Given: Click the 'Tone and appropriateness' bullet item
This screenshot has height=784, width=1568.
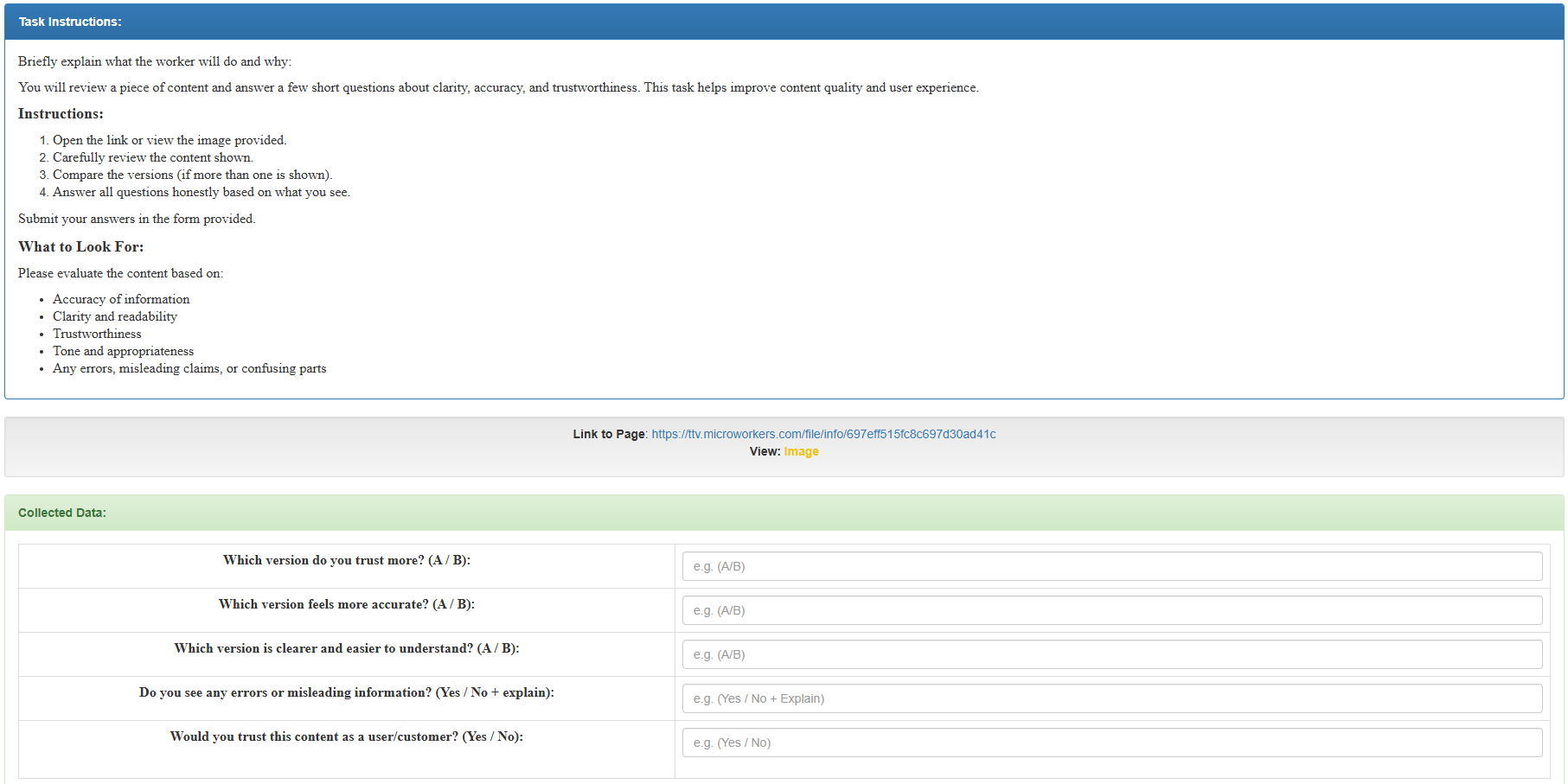Looking at the screenshot, I should pyautogui.click(x=123, y=351).
